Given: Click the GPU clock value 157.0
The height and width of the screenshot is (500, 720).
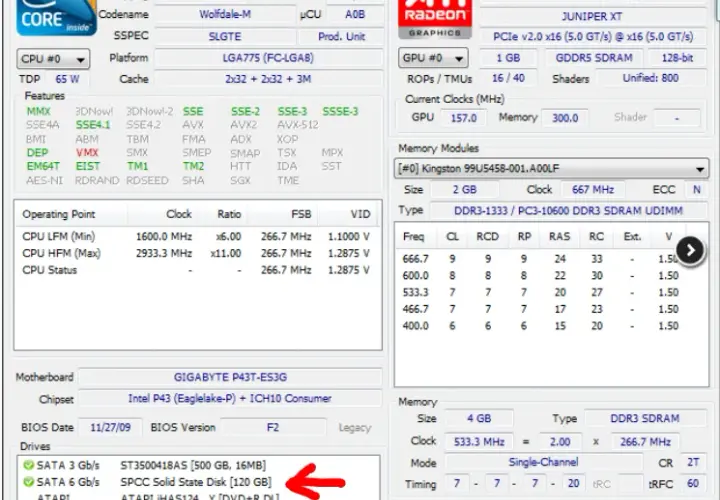Looking at the screenshot, I should (x=463, y=118).
